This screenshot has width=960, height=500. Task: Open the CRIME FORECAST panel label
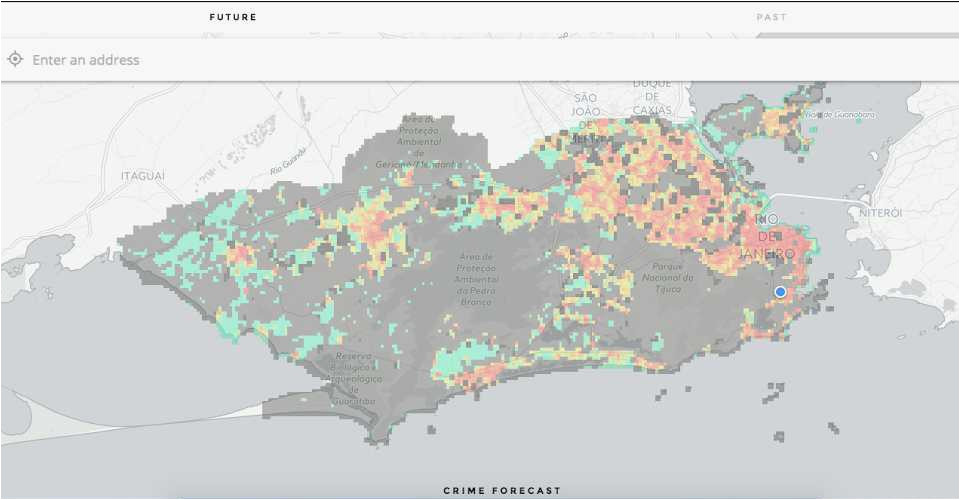(502, 491)
